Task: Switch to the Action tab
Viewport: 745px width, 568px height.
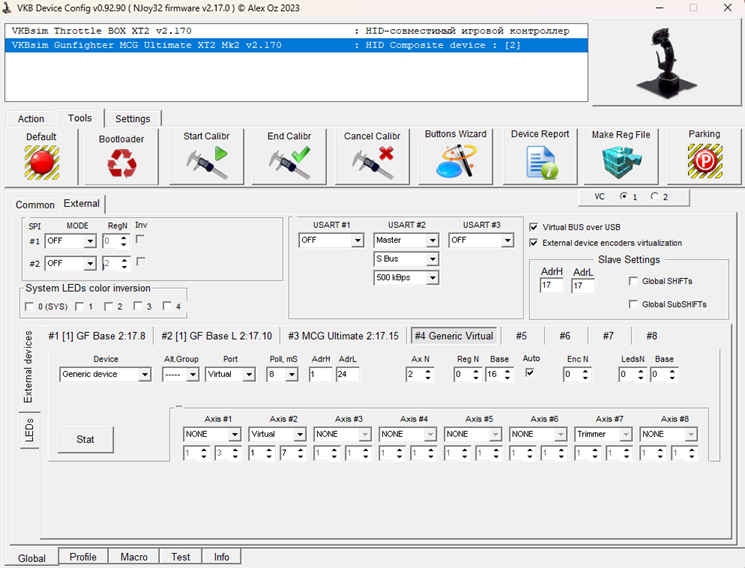Action: coord(31,119)
